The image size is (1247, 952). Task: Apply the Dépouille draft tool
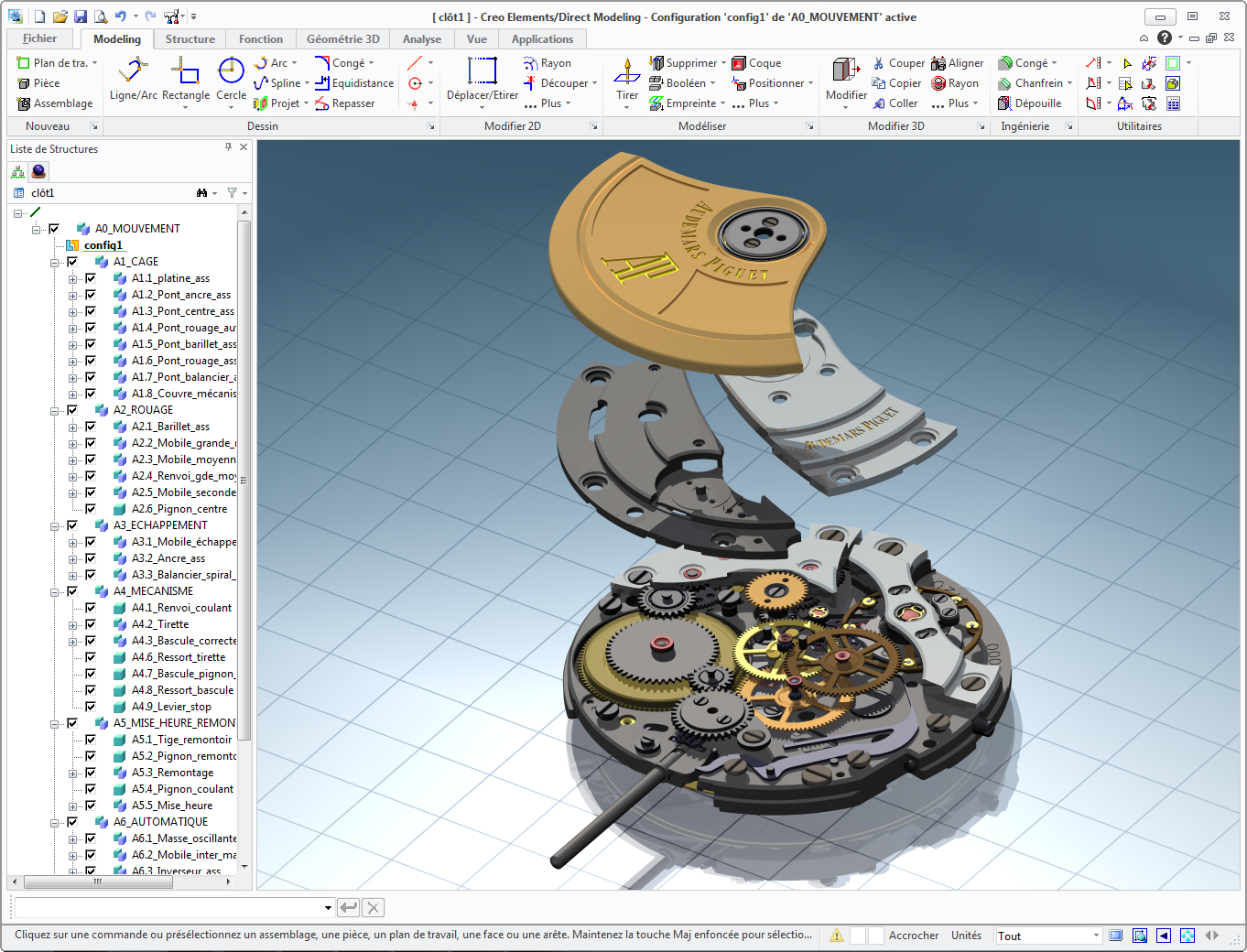point(1030,103)
